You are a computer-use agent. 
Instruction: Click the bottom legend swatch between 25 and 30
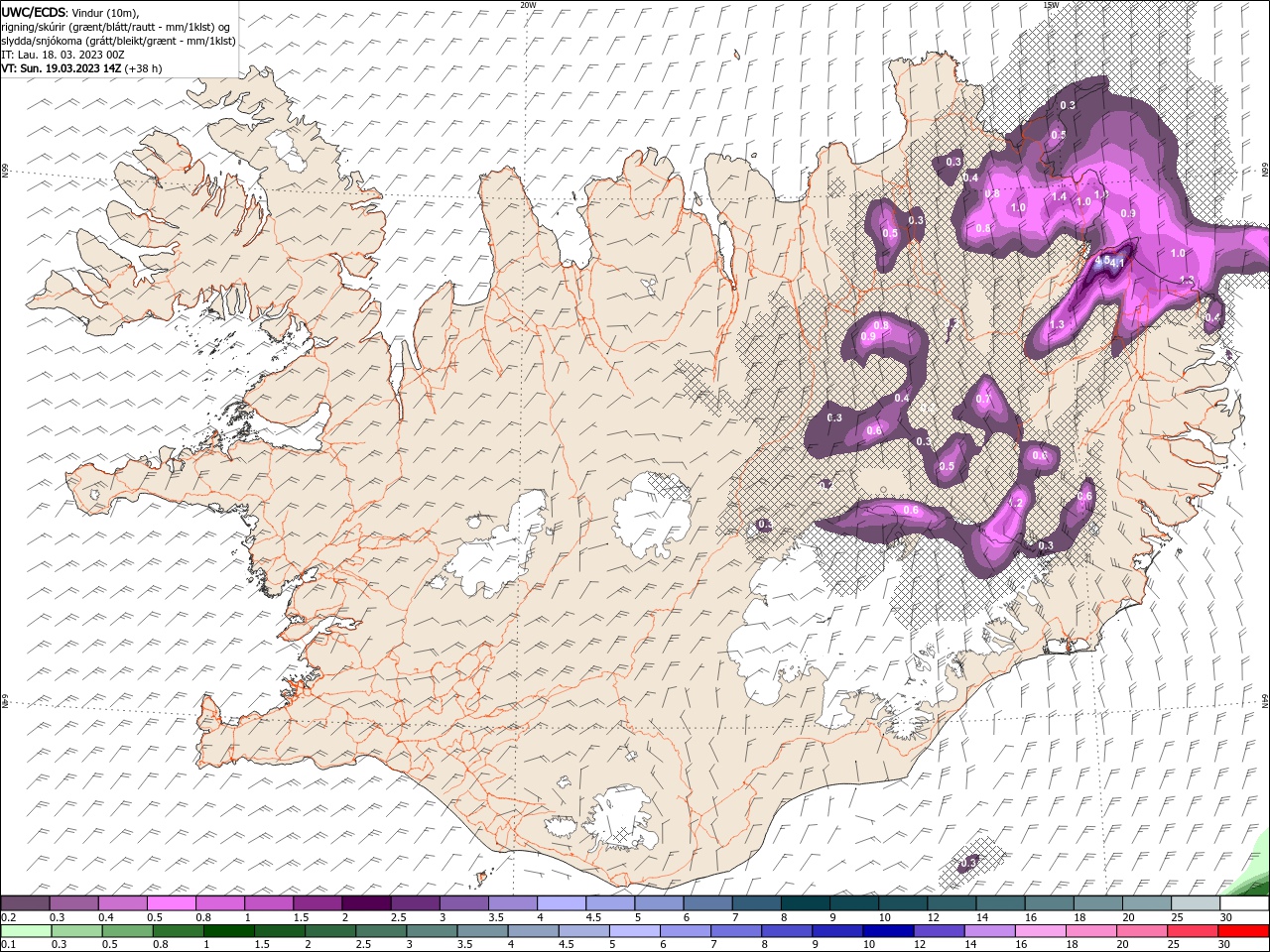tap(1193, 930)
